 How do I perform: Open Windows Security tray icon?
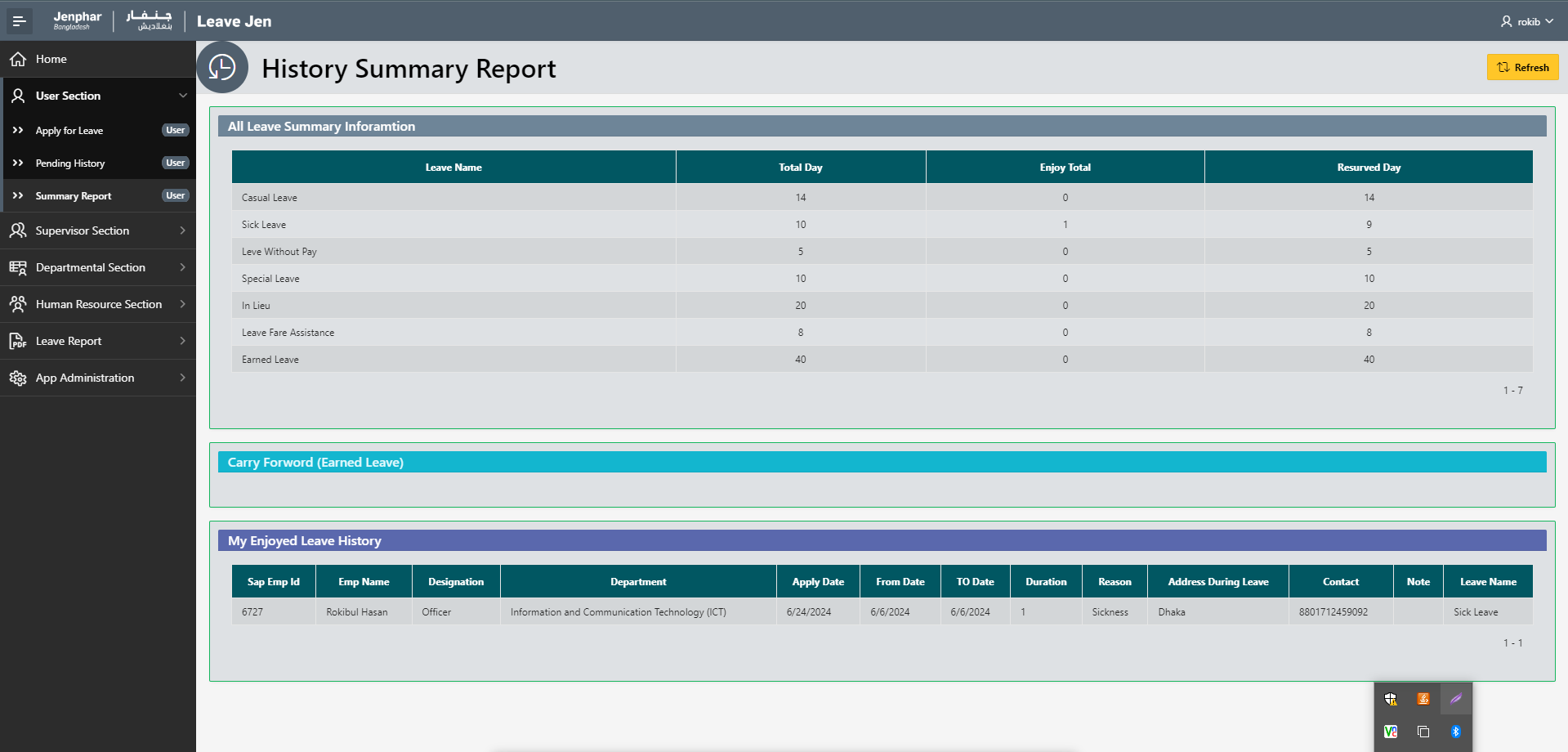pyautogui.click(x=1391, y=699)
